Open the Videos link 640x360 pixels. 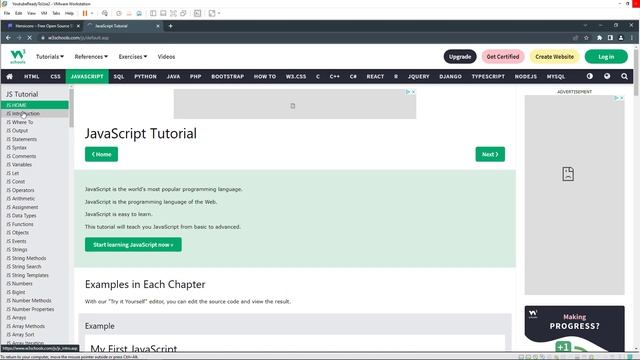point(166,57)
